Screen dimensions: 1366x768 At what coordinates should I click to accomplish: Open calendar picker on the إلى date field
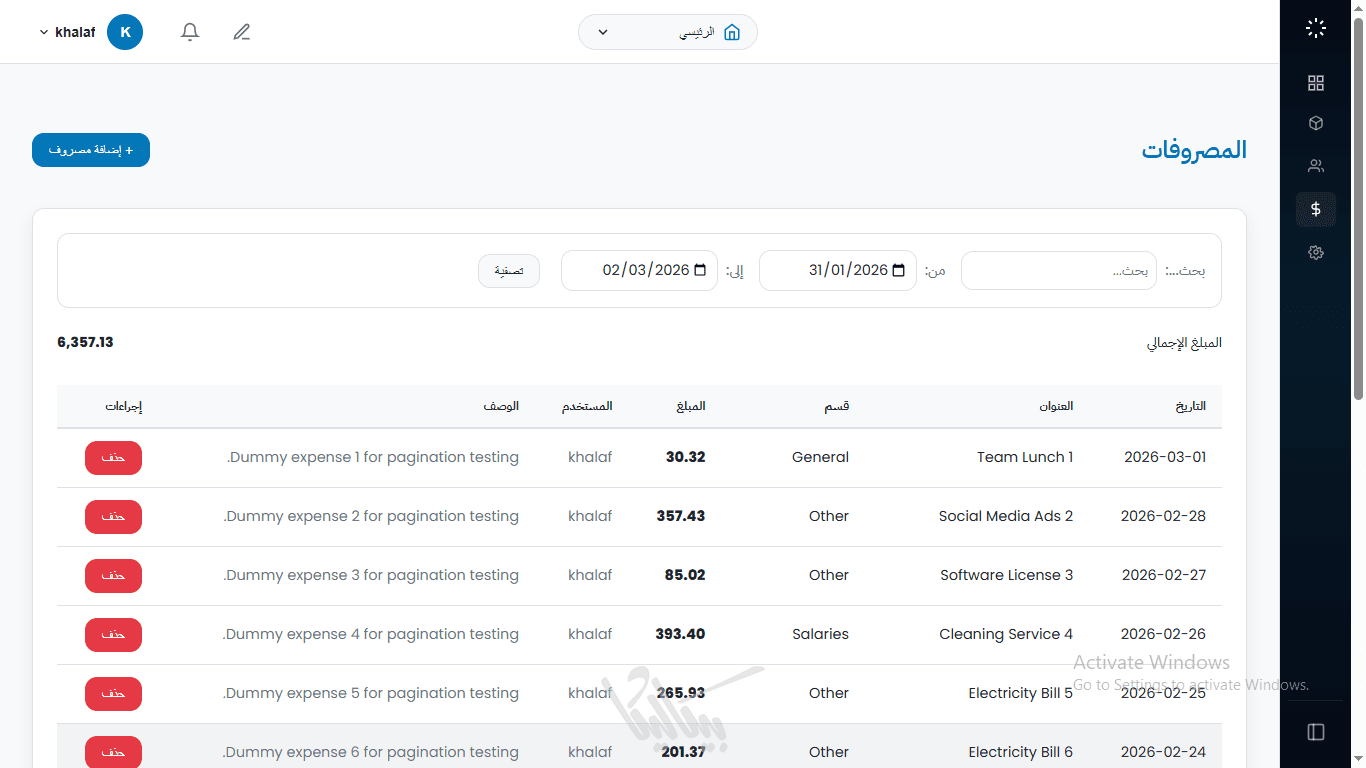click(700, 270)
